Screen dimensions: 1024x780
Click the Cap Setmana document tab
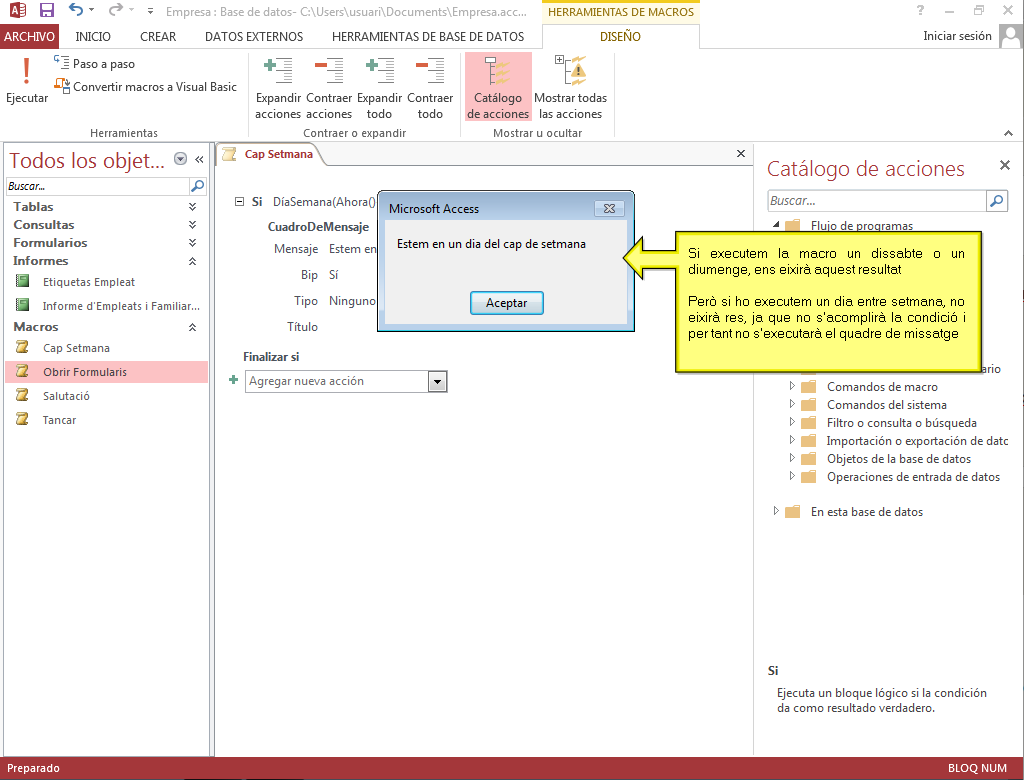point(270,154)
